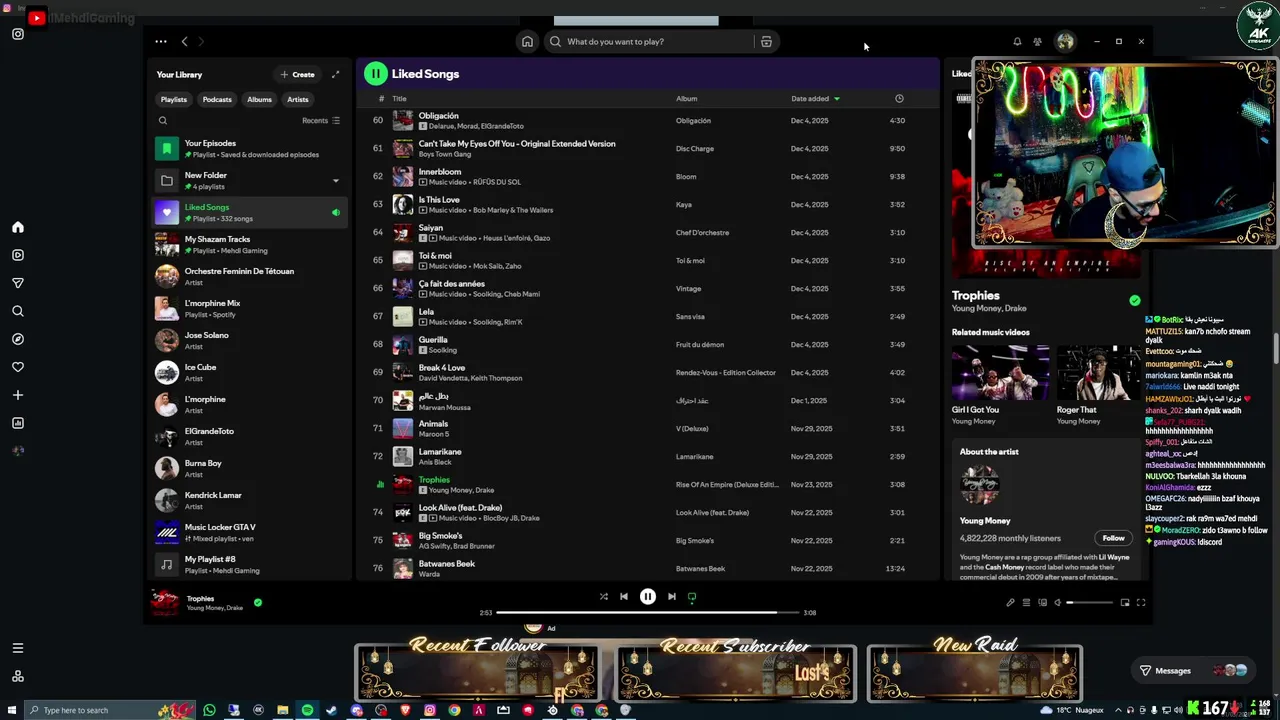Open Your Episodes in library
Viewport: 1280px width, 720px height.
pyautogui.click(x=250, y=149)
